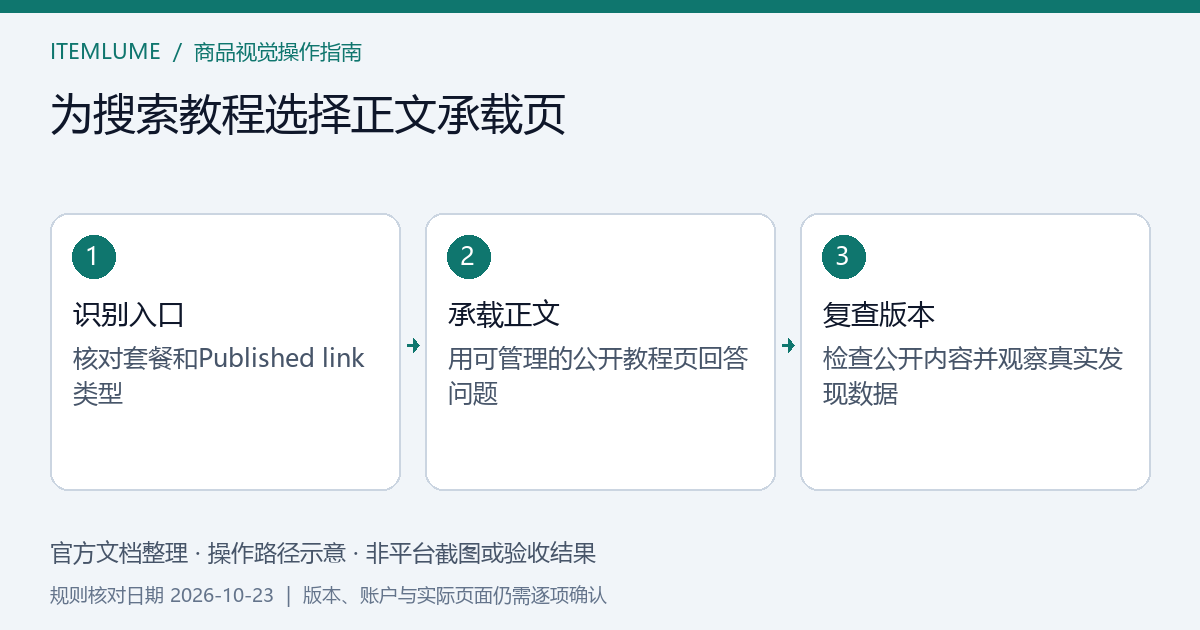Click the ITEMLUME breadcrumb link
The height and width of the screenshot is (630, 1200).
tap(104, 52)
